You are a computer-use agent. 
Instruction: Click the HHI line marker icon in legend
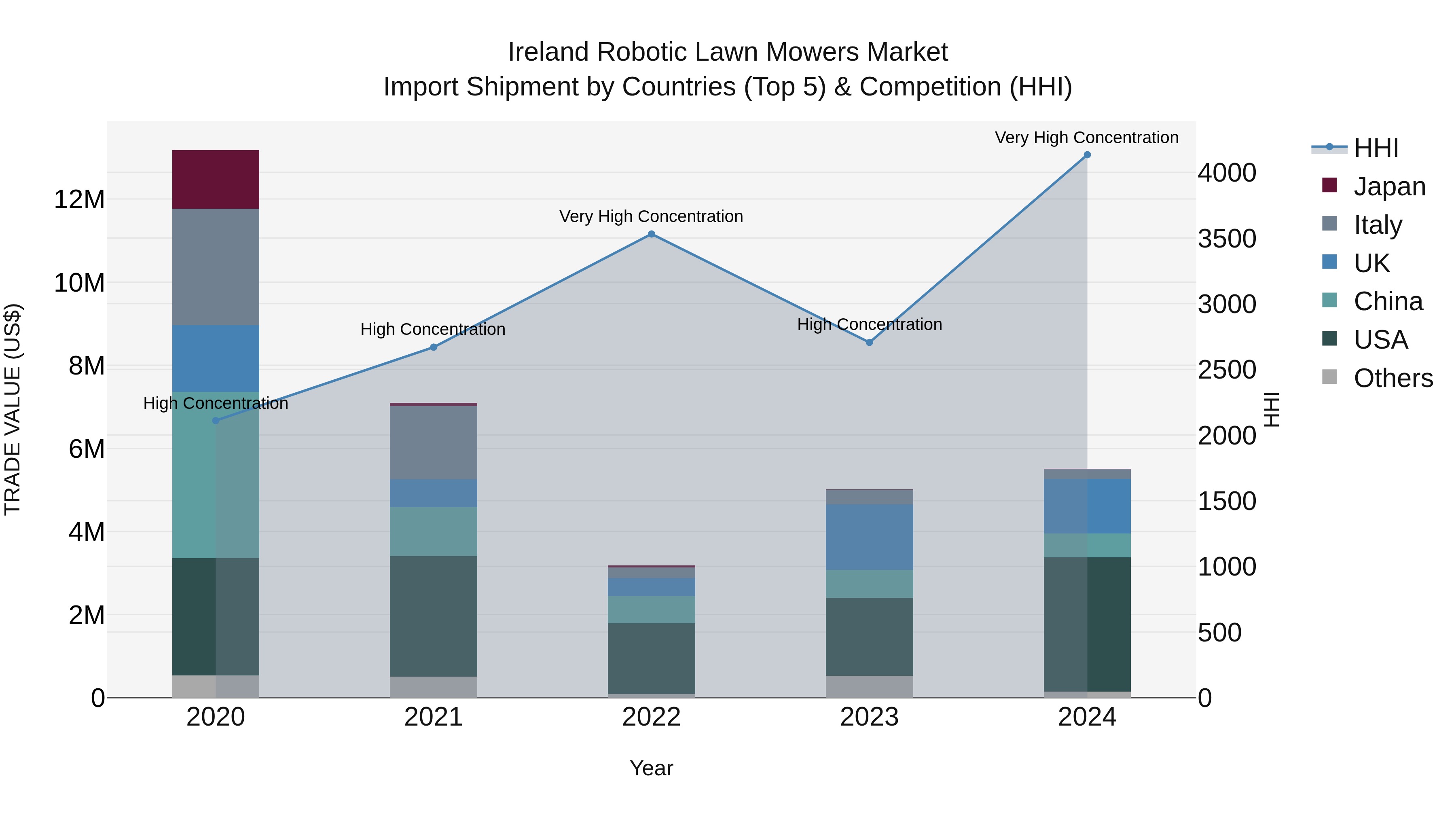pos(1329,148)
